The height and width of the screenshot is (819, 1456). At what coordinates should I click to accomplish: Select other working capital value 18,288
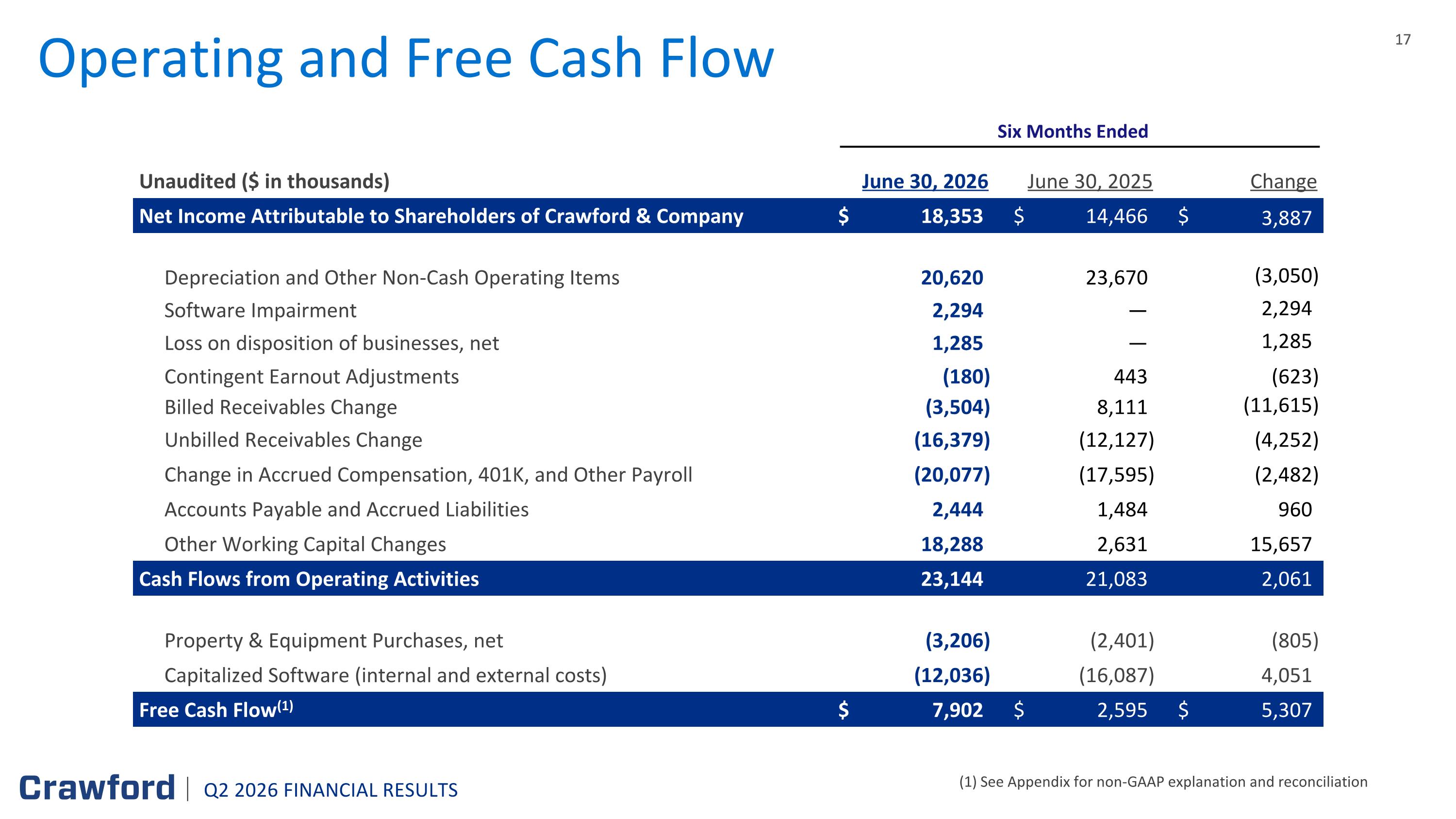(952, 544)
